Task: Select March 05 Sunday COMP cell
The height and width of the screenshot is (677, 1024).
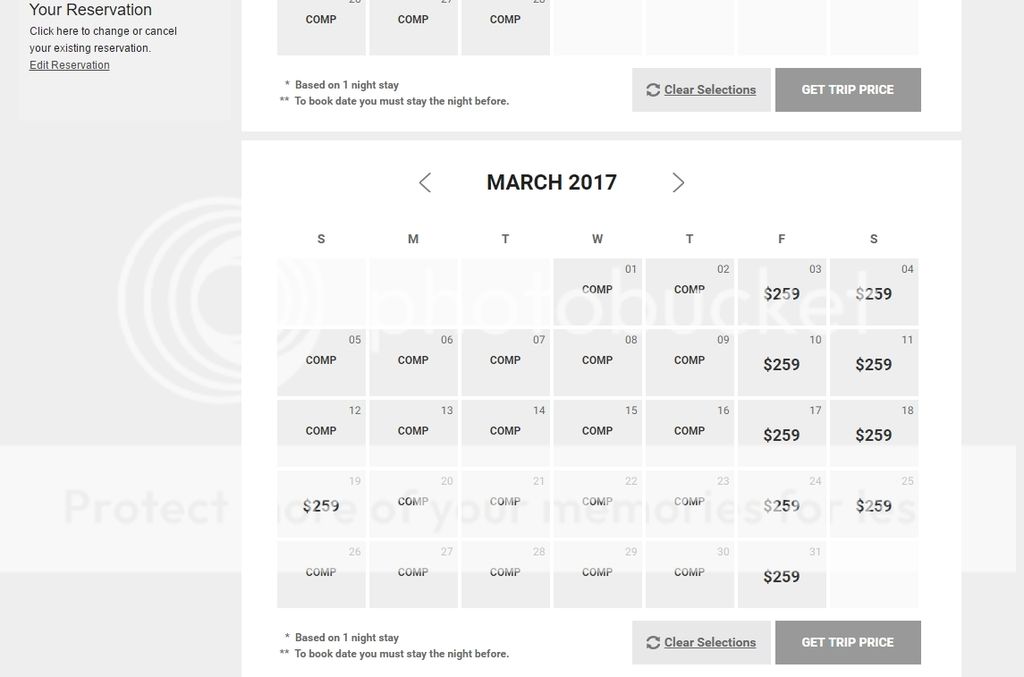Action: tap(321, 362)
